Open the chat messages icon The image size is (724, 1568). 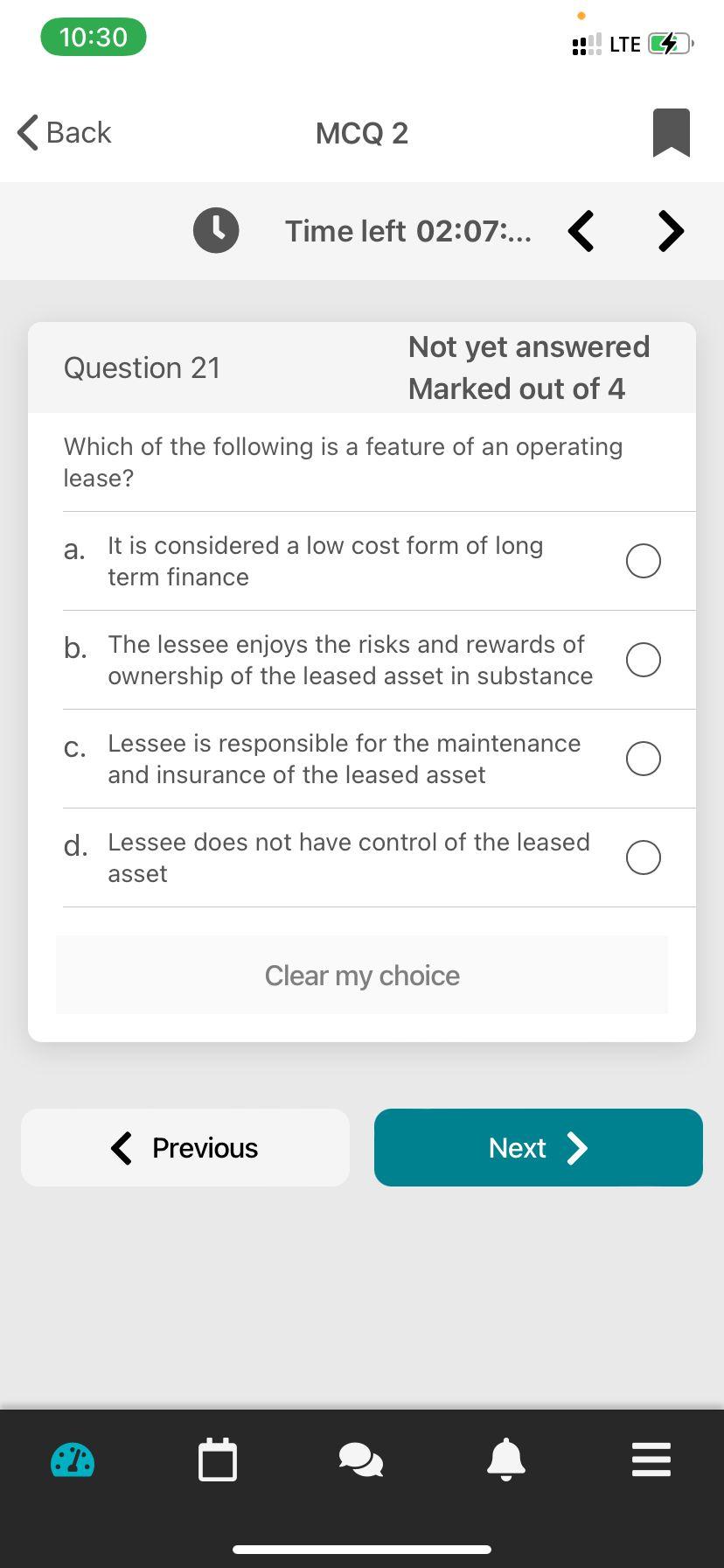pos(361,1460)
